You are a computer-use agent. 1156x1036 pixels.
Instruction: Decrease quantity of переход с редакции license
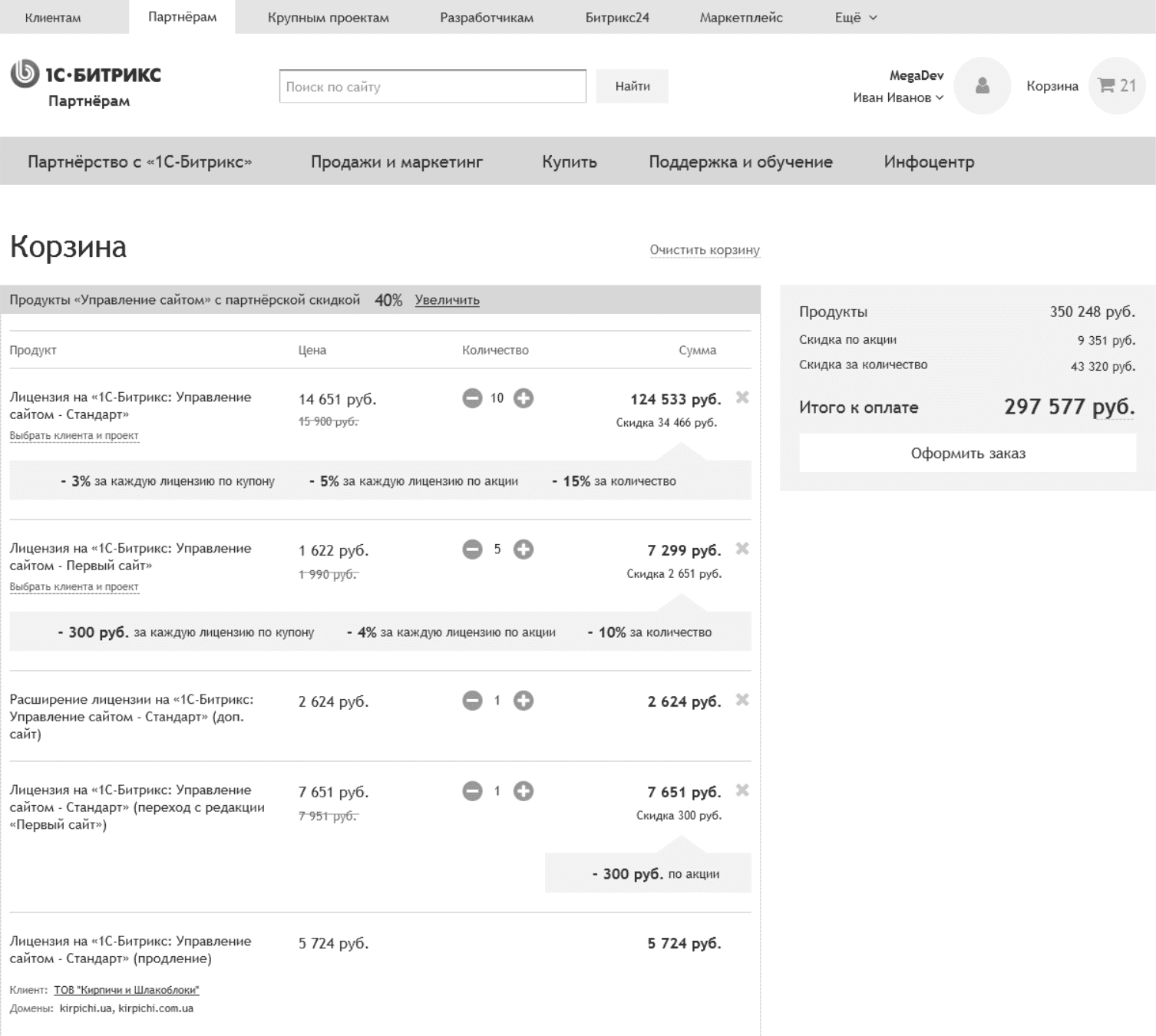pos(472,791)
